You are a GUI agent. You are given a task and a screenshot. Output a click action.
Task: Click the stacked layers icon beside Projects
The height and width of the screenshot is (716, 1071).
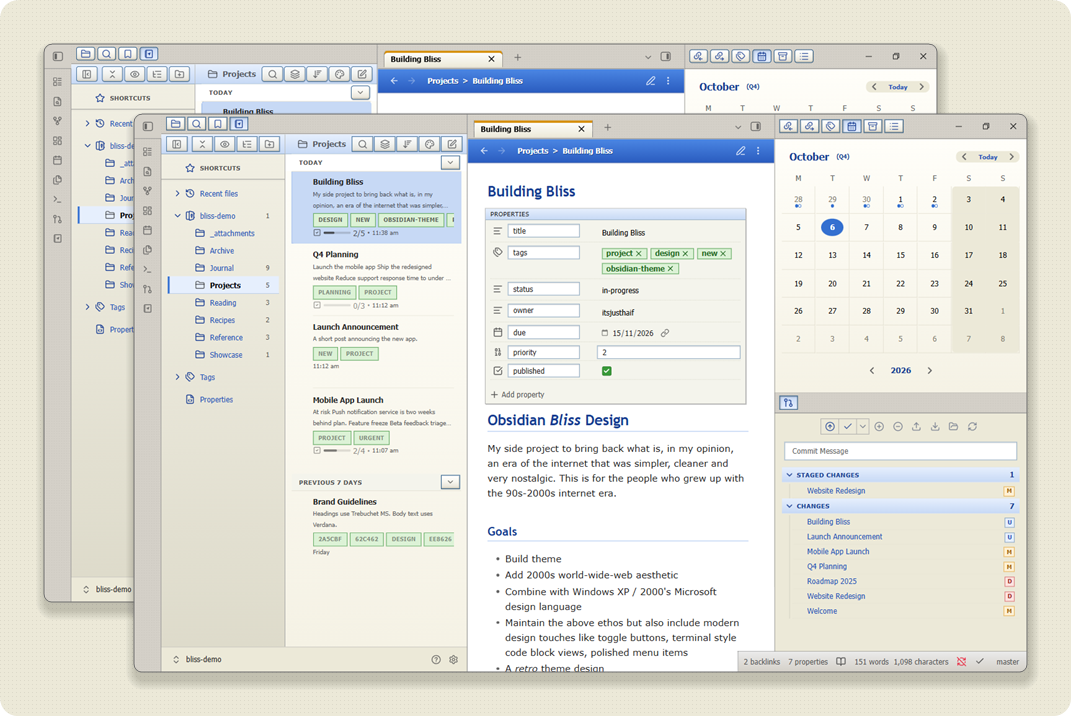(385, 144)
